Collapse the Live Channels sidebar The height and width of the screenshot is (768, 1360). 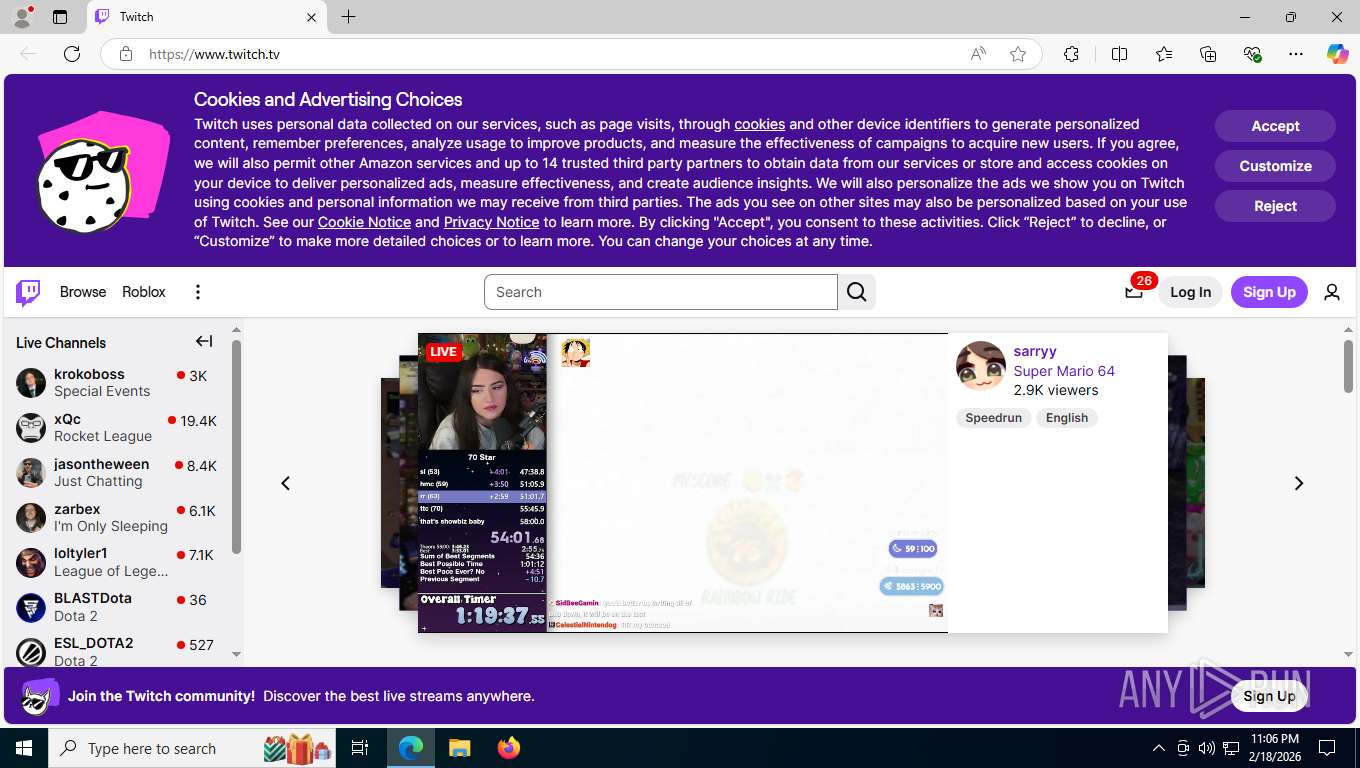204,341
